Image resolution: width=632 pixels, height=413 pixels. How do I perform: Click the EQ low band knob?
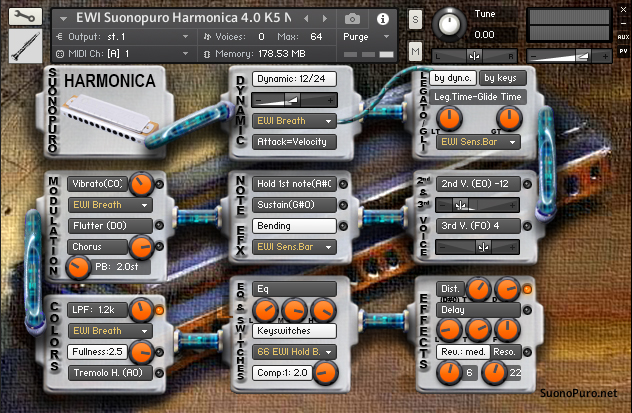265,310
